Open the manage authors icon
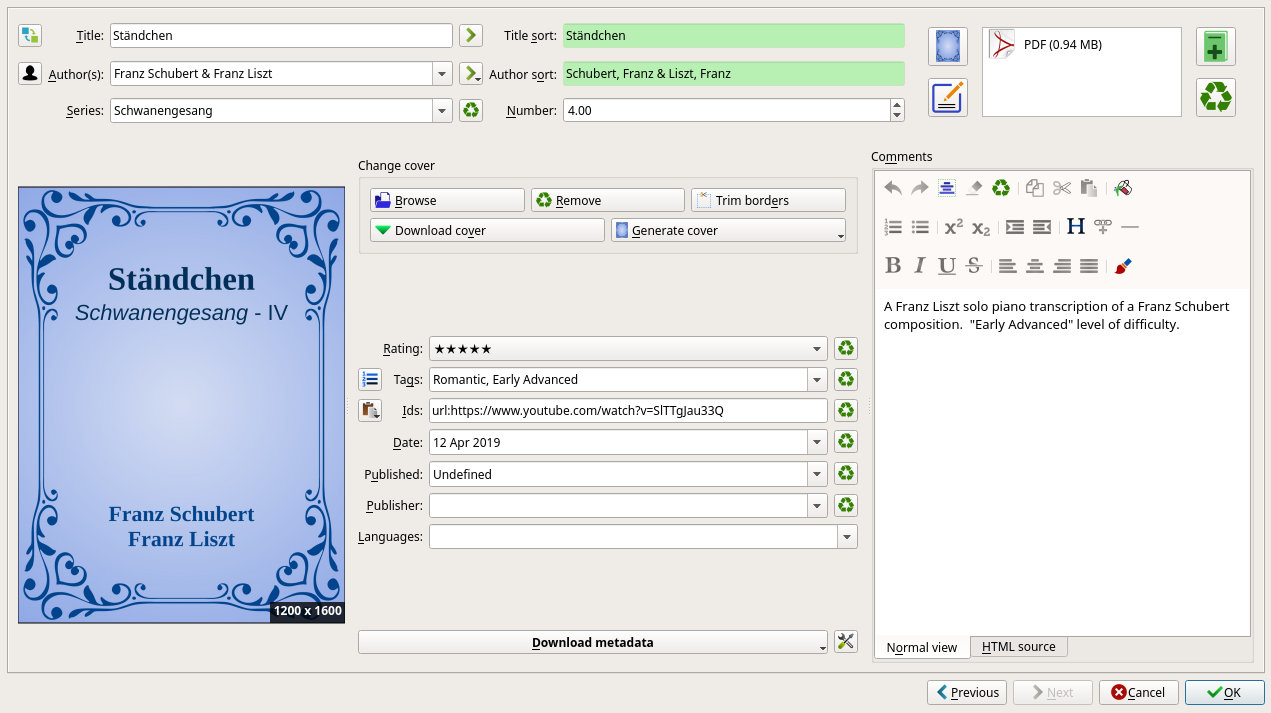Image resolution: width=1271 pixels, height=713 pixels. (x=30, y=73)
